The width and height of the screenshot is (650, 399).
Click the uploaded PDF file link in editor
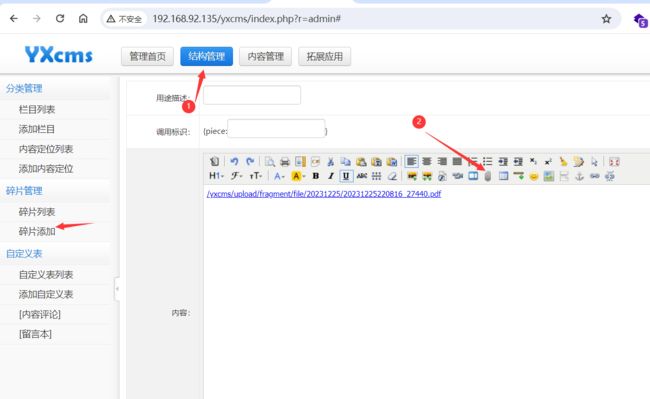coord(324,194)
